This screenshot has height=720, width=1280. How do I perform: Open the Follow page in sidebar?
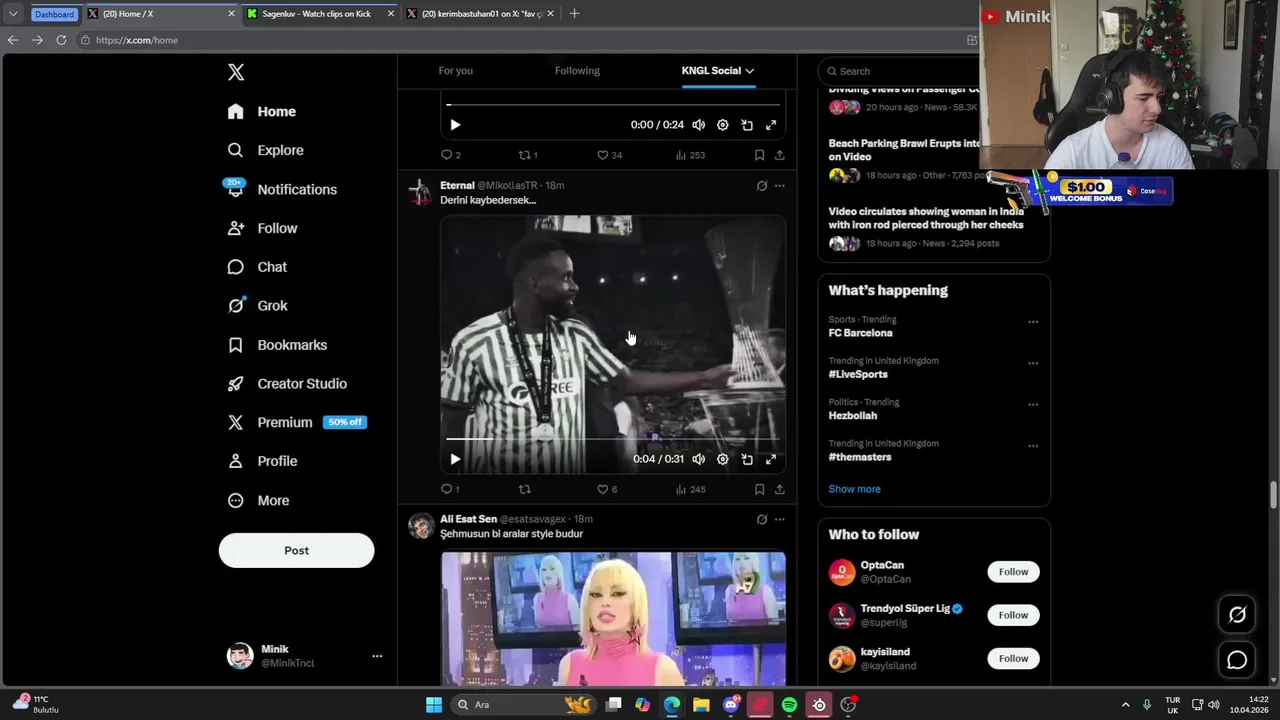263,228
